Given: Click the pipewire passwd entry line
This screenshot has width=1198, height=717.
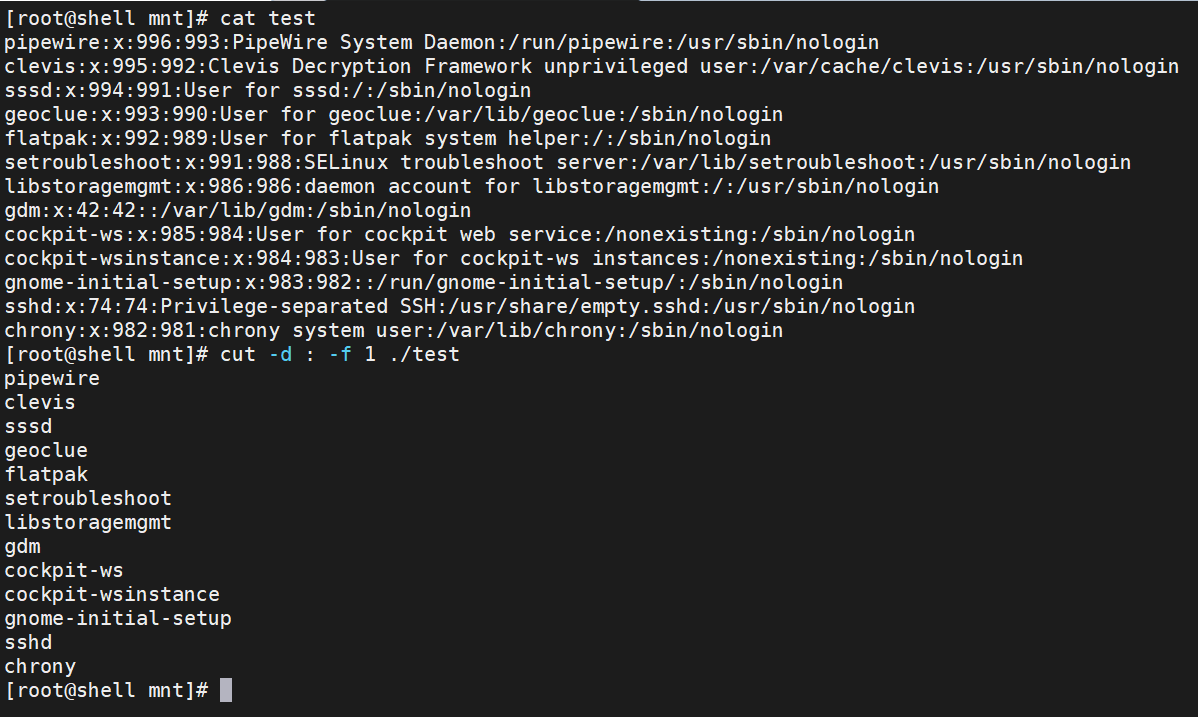Looking at the screenshot, I should 442,42.
